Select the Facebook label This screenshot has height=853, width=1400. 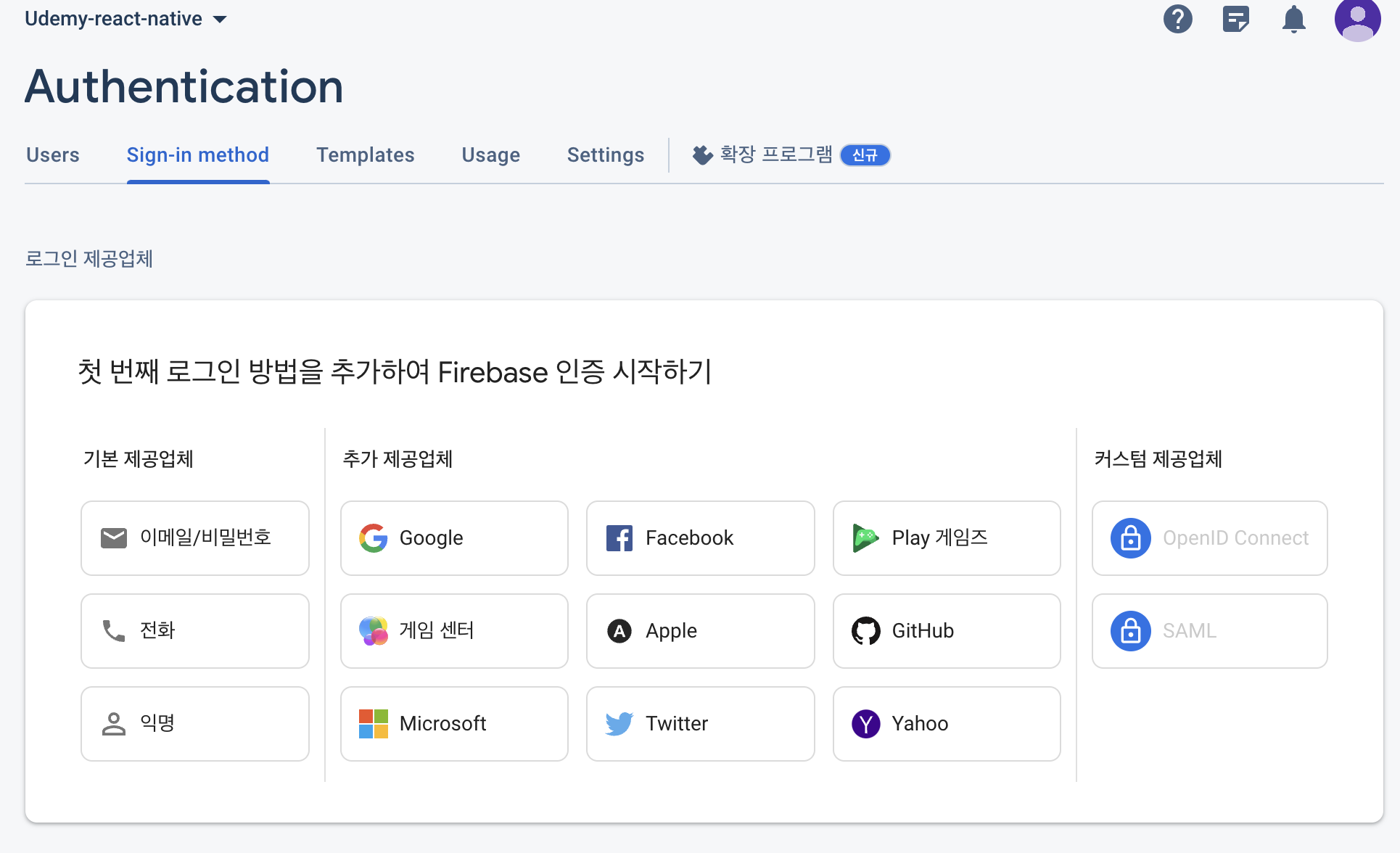pos(690,538)
